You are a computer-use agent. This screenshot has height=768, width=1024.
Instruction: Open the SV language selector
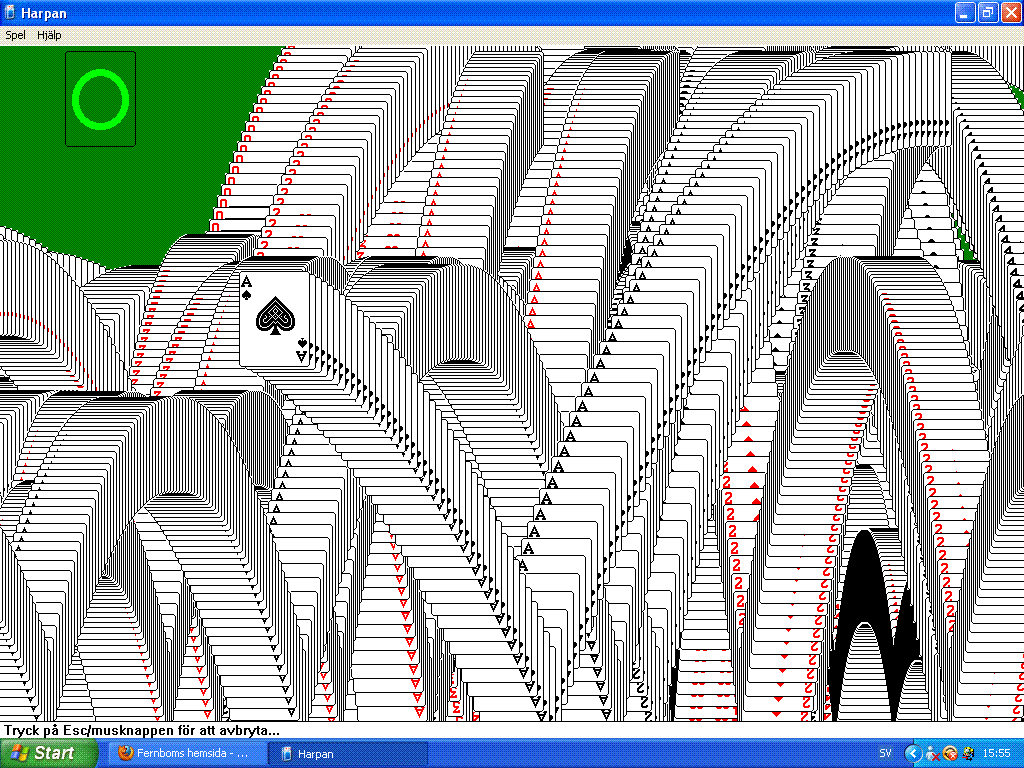coord(885,753)
